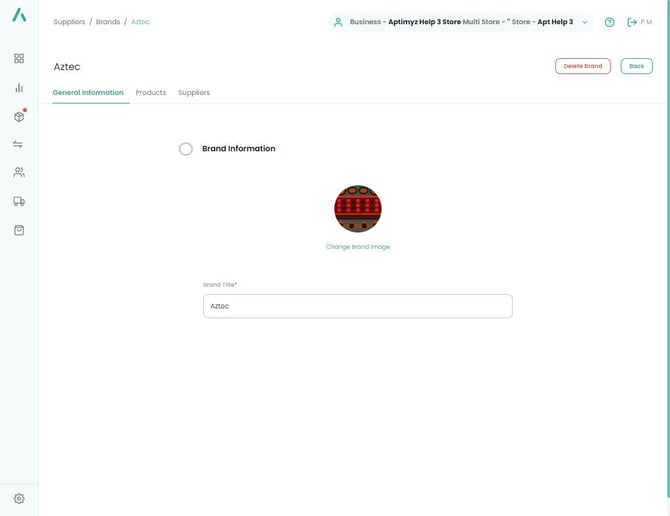Click the logout arrow icon
670x516 pixels.
click(632, 22)
